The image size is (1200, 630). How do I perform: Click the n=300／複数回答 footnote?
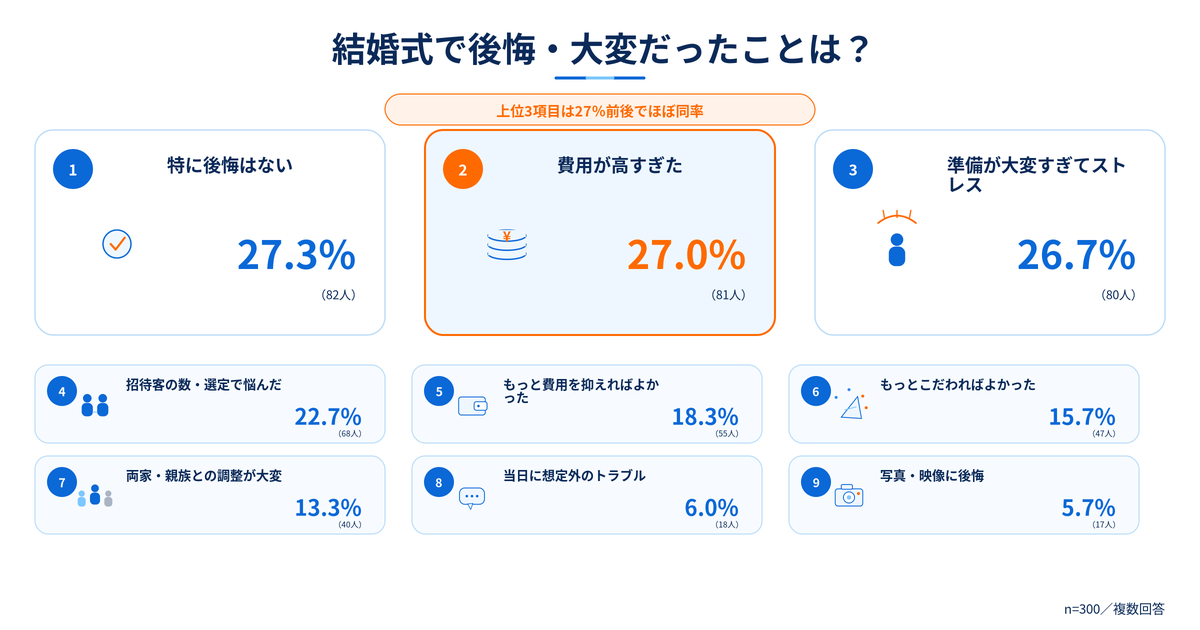[1121, 608]
